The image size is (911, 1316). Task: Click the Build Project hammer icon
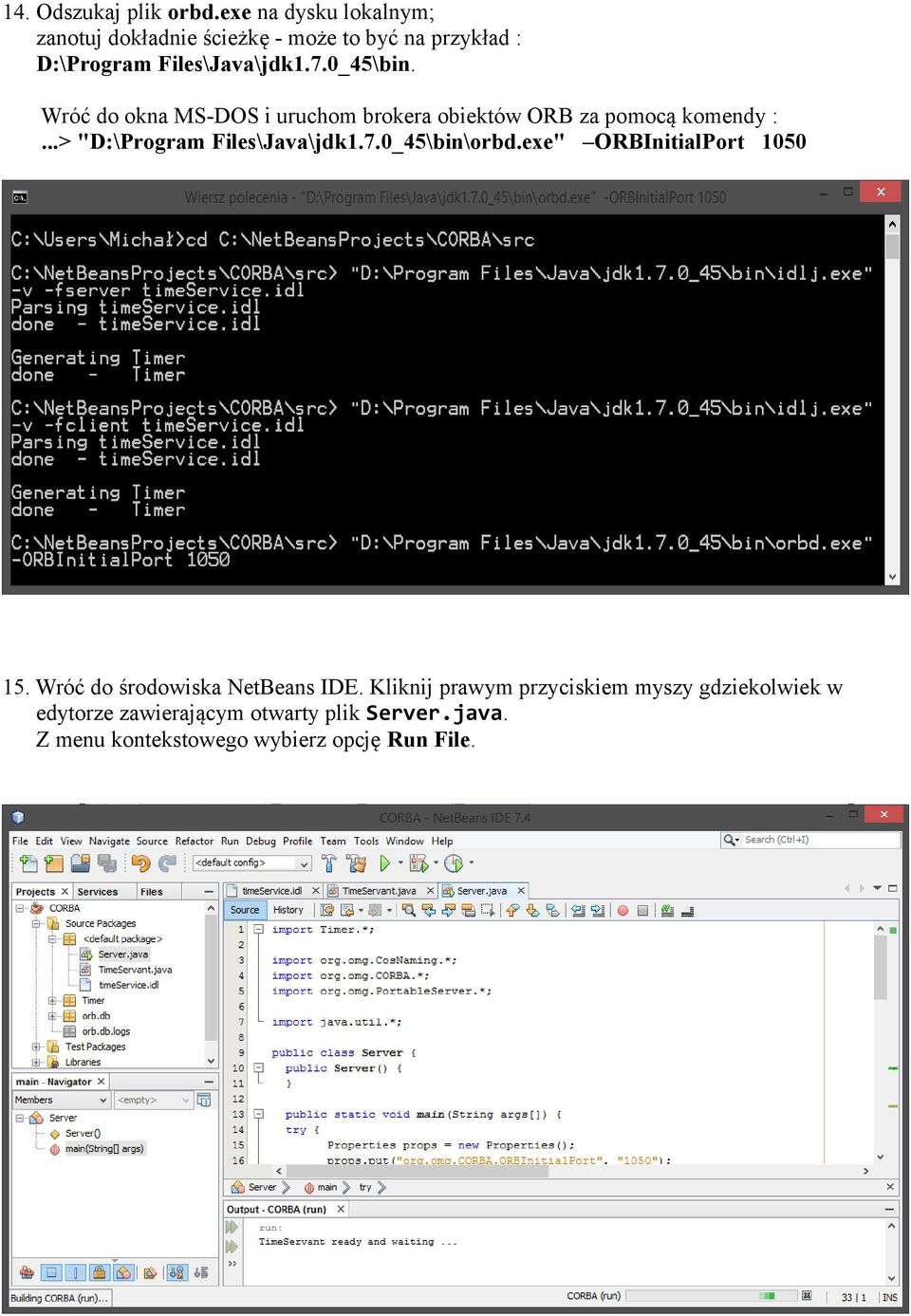pyautogui.click(x=329, y=863)
